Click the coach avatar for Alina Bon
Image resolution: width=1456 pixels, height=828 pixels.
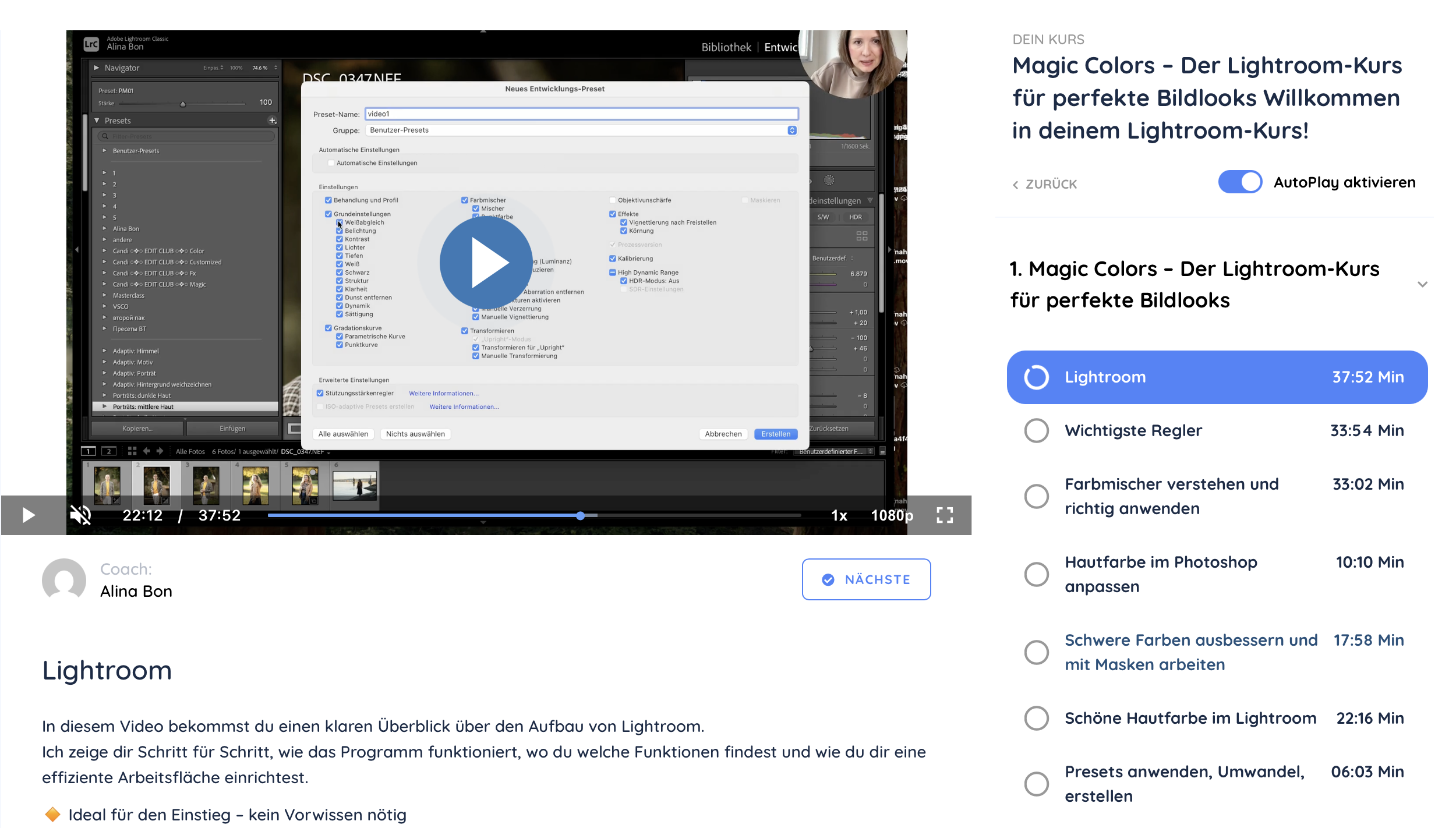64,580
